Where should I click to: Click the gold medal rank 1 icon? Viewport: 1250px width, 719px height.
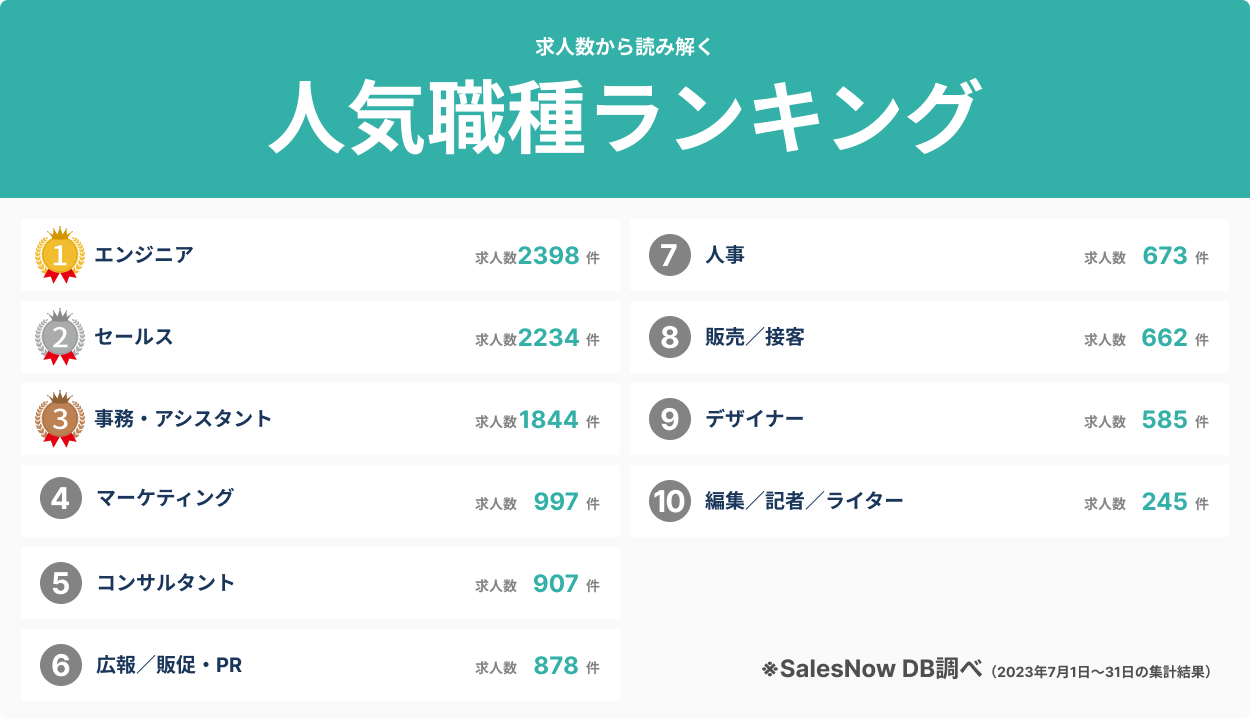click(60, 256)
